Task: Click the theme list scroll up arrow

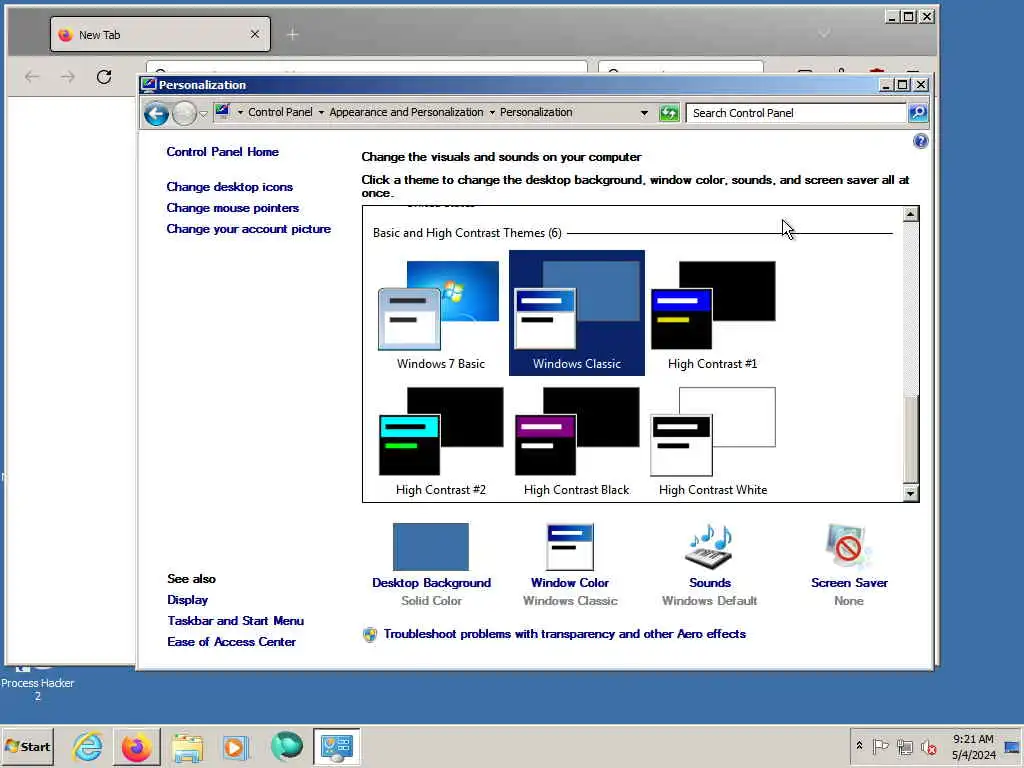Action: tap(910, 214)
